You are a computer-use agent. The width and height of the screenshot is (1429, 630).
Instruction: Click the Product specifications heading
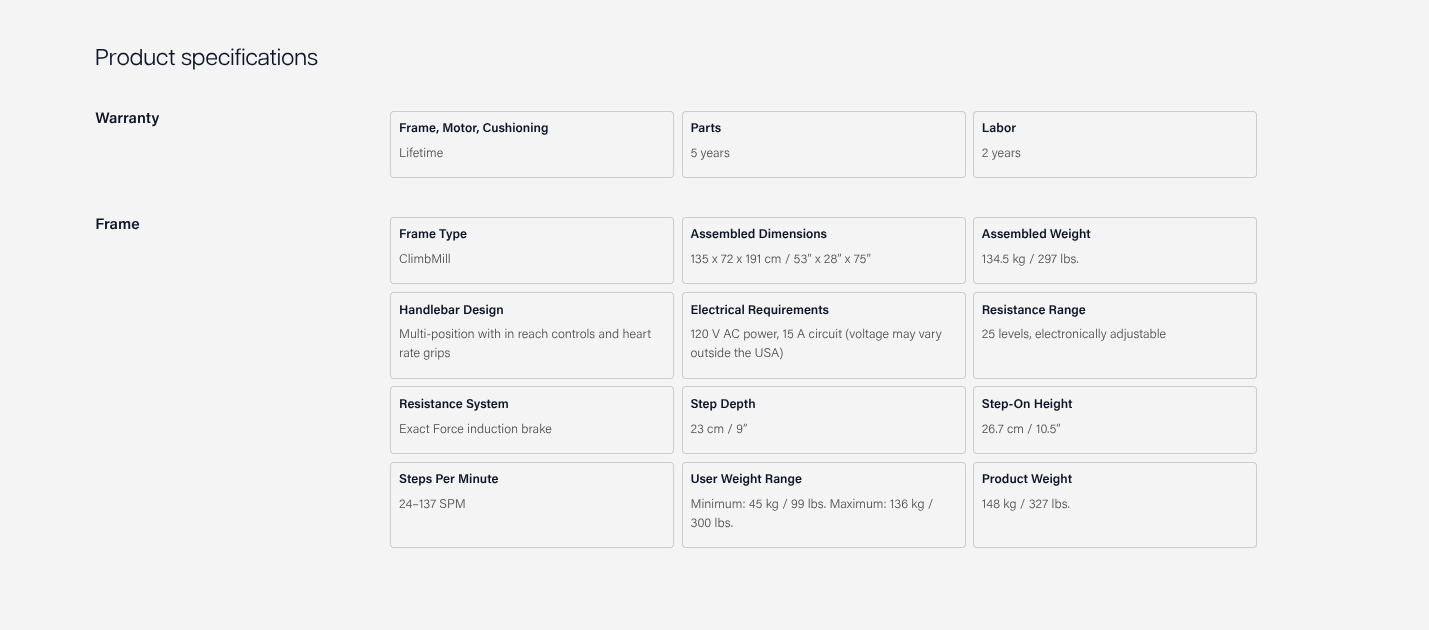pyautogui.click(x=206, y=57)
